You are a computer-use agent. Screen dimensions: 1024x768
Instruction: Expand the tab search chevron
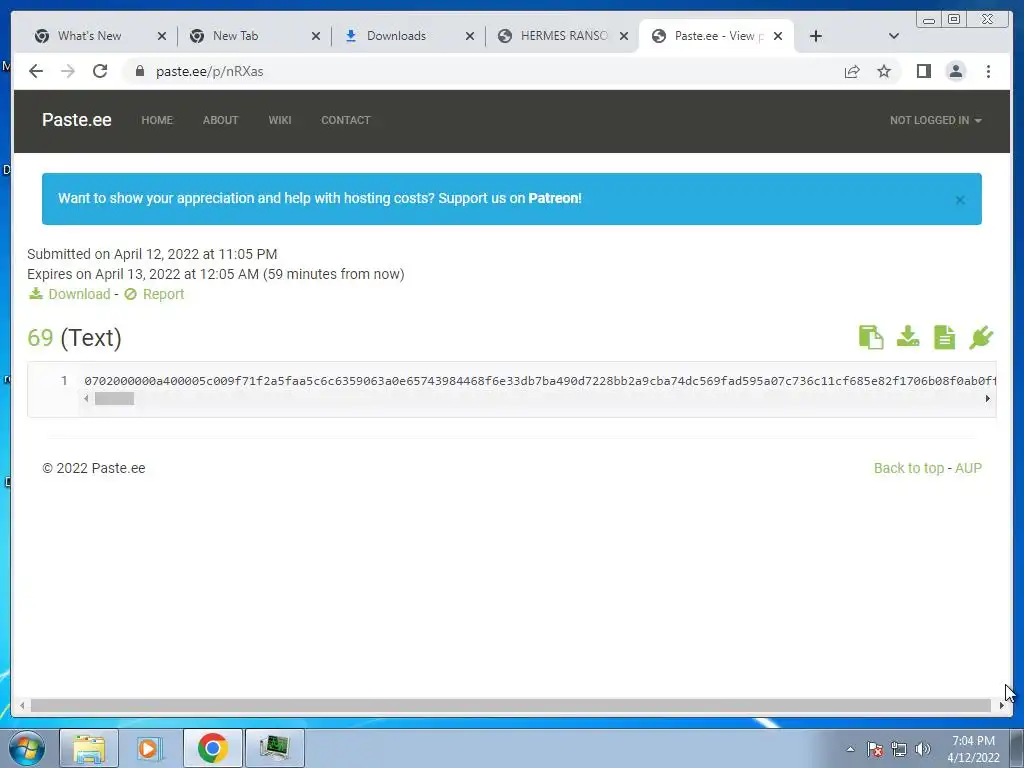(894, 36)
